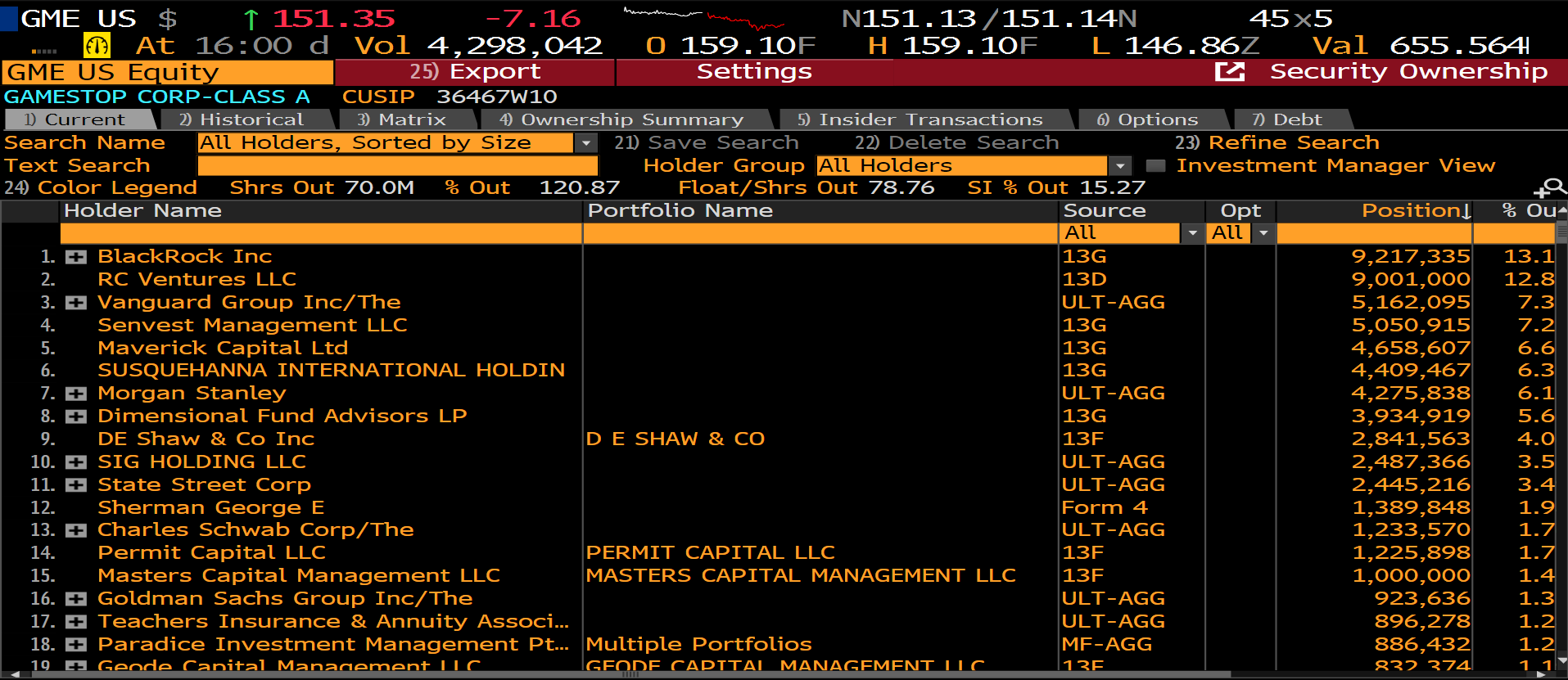1568x680 pixels.
Task: Click 22) Delete Search
Action: click(956, 142)
